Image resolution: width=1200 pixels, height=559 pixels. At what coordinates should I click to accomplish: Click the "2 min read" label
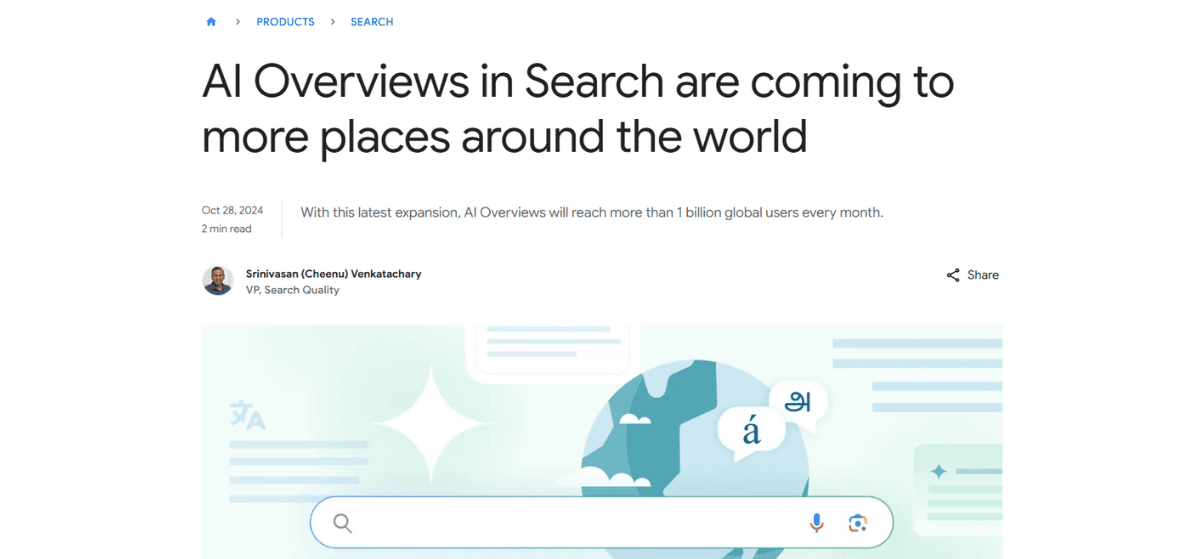[x=227, y=229]
